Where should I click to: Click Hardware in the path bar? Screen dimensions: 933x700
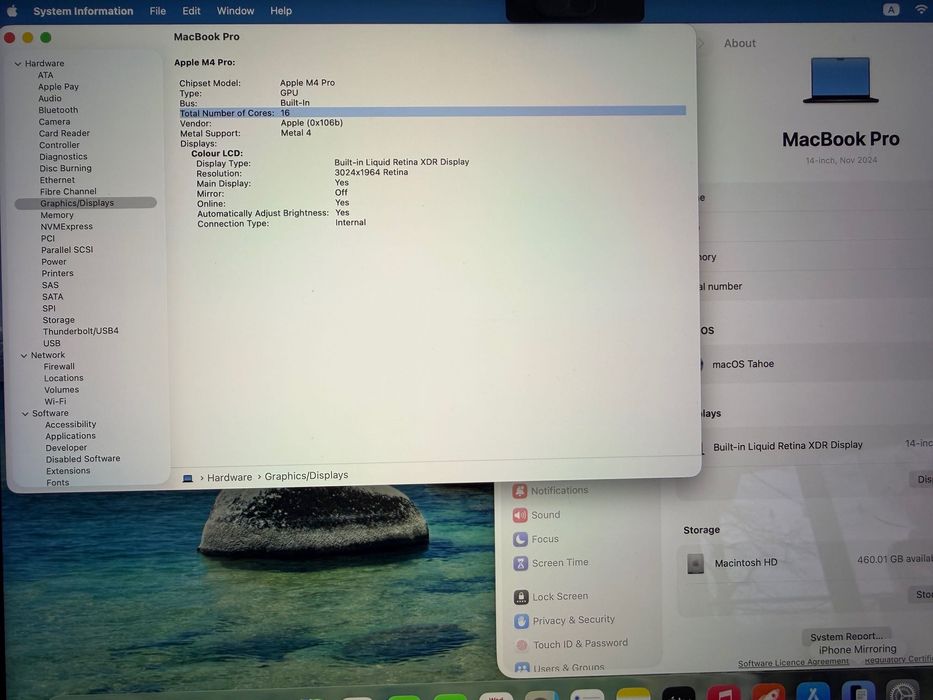(230, 477)
